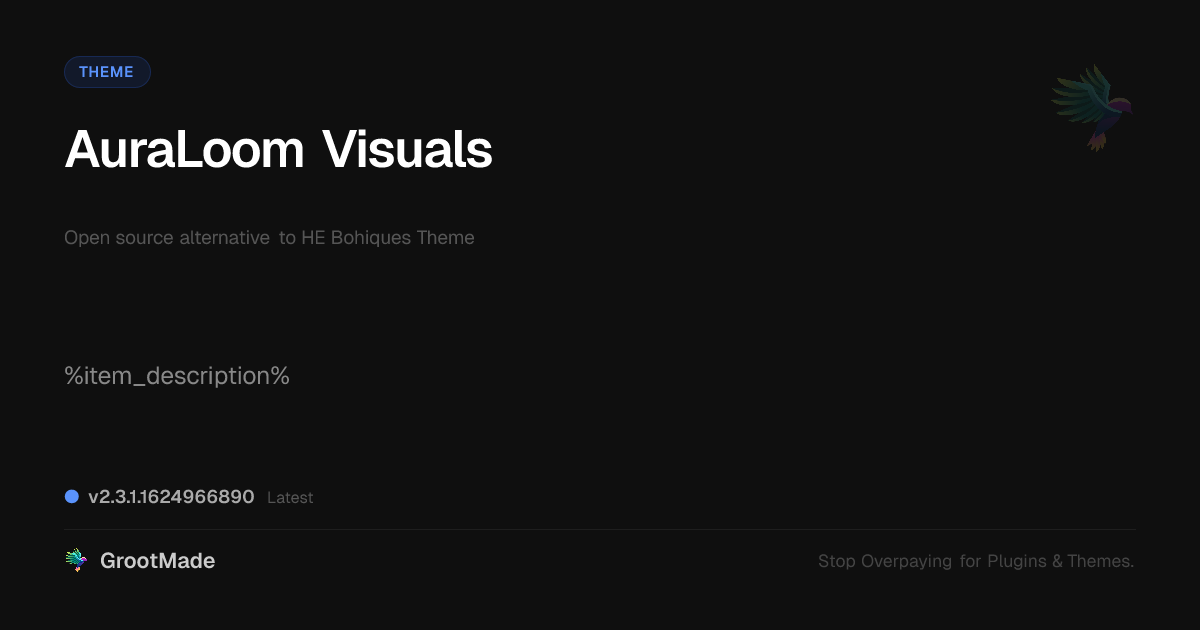Select the THEME category badge

[x=107, y=72]
